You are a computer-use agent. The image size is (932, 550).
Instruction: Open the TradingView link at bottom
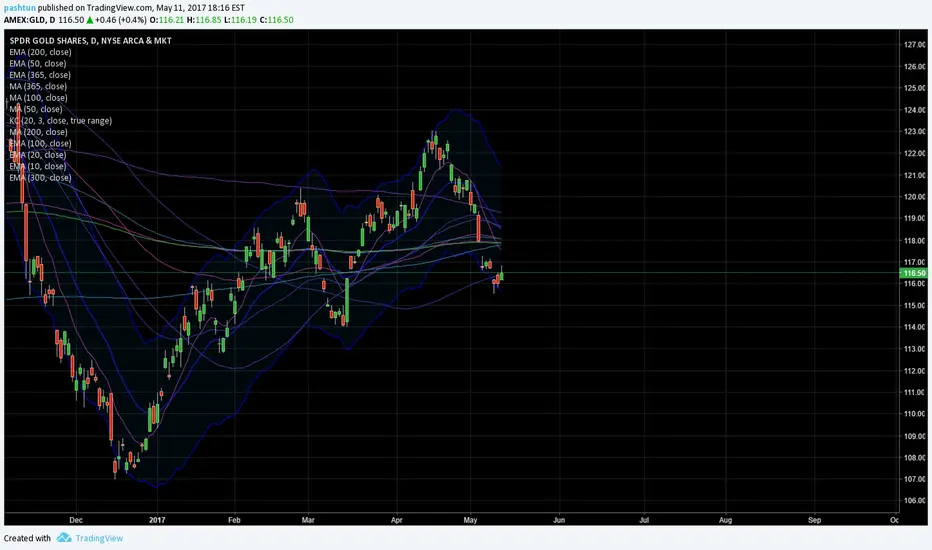[99, 538]
